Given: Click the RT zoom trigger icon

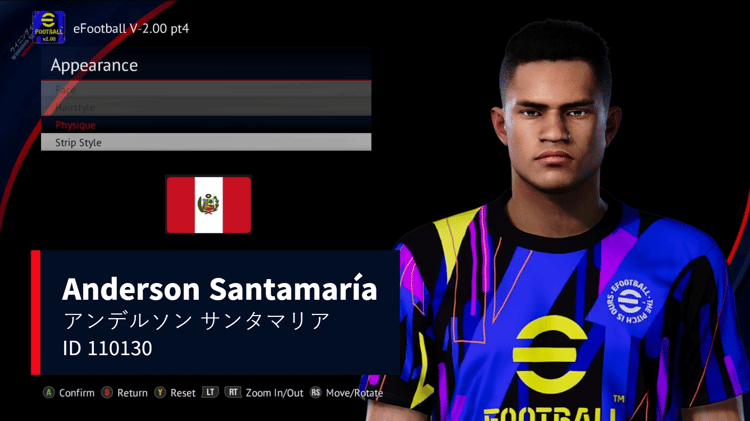Looking at the screenshot, I should 232,392.
